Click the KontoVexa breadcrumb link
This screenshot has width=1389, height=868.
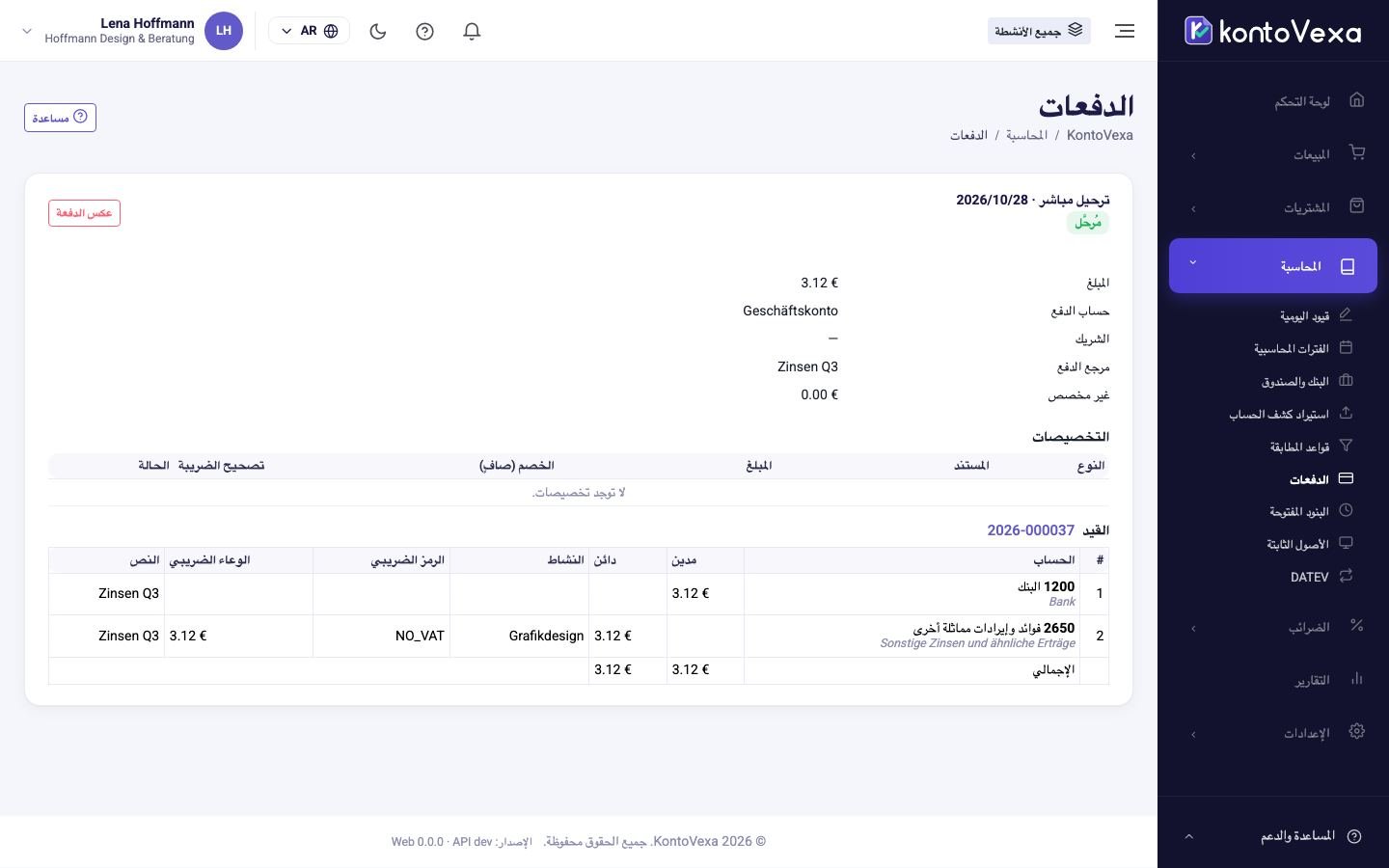1100,135
